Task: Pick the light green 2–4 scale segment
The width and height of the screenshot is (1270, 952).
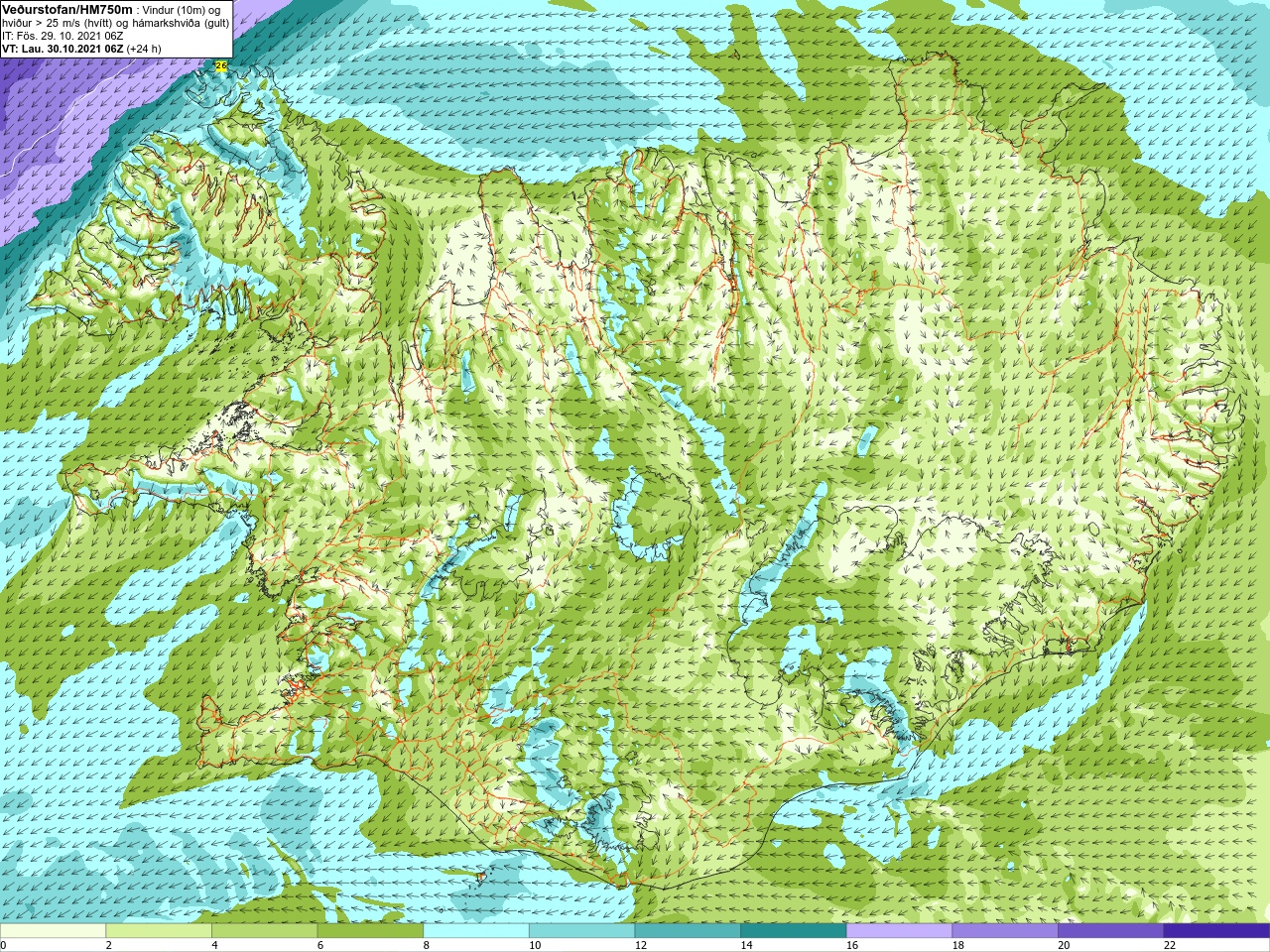Action: 159,931
